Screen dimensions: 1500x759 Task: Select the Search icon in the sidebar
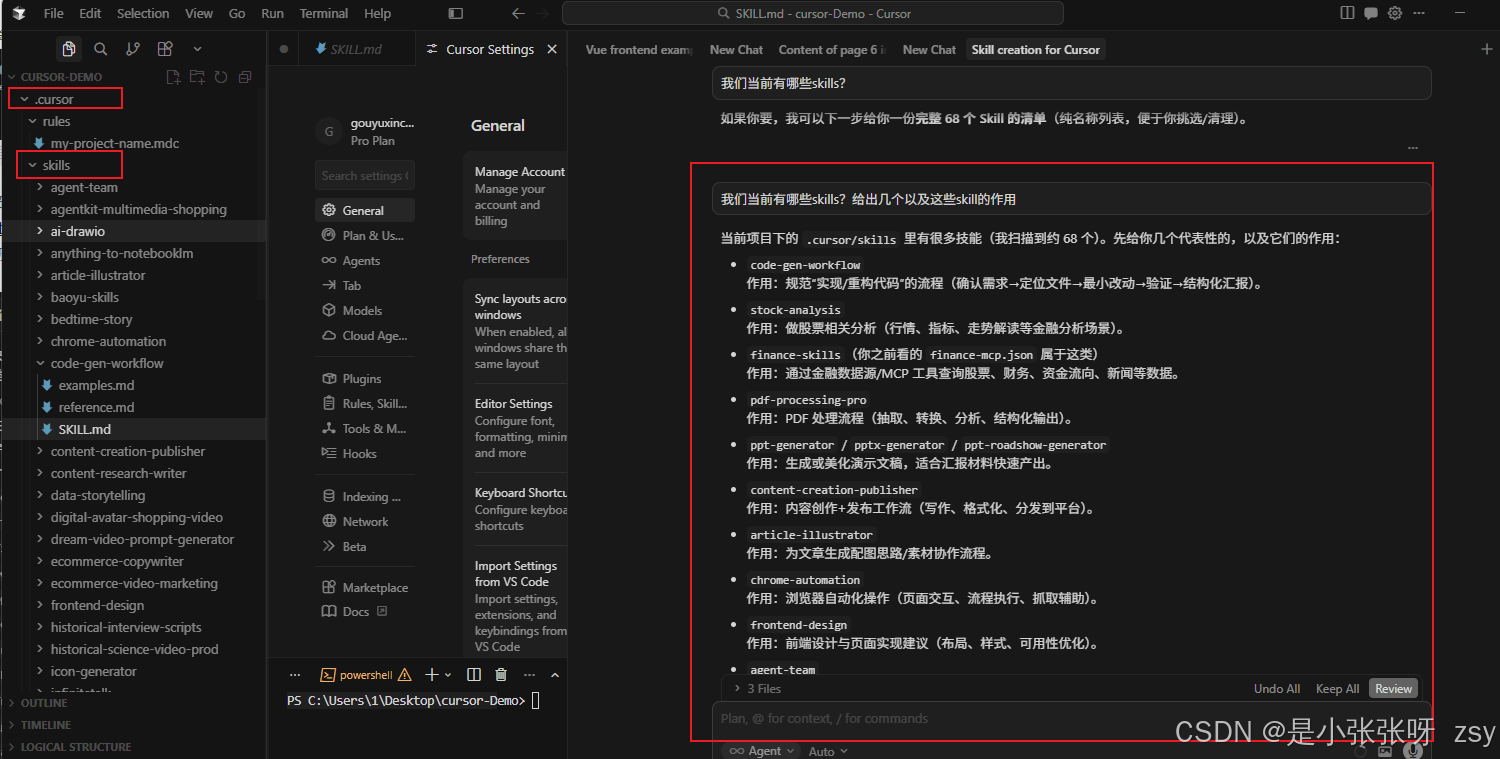coord(100,48)
